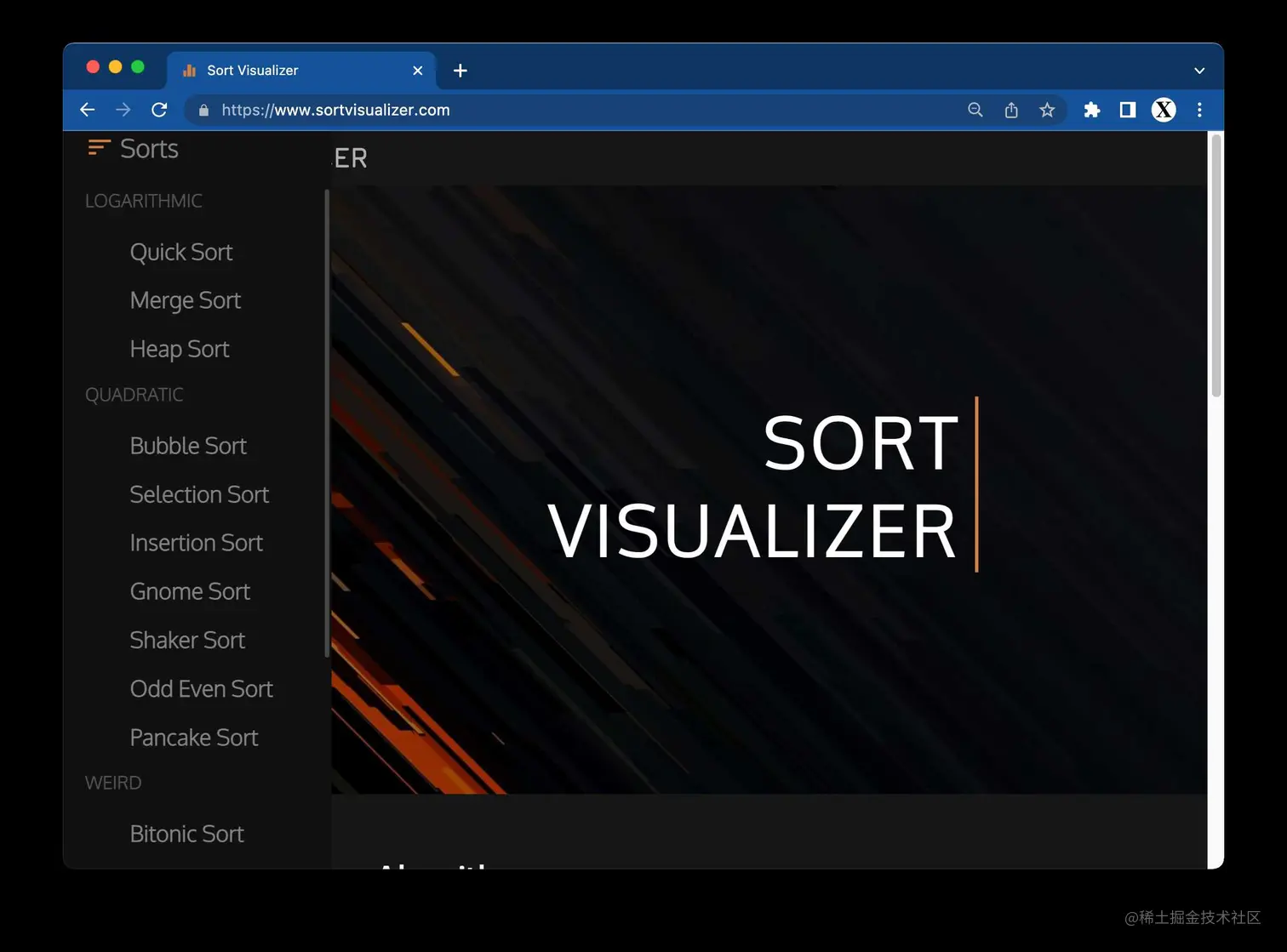Select Pancake Sort from the list
1287x952 pixels.
point(194,738)
